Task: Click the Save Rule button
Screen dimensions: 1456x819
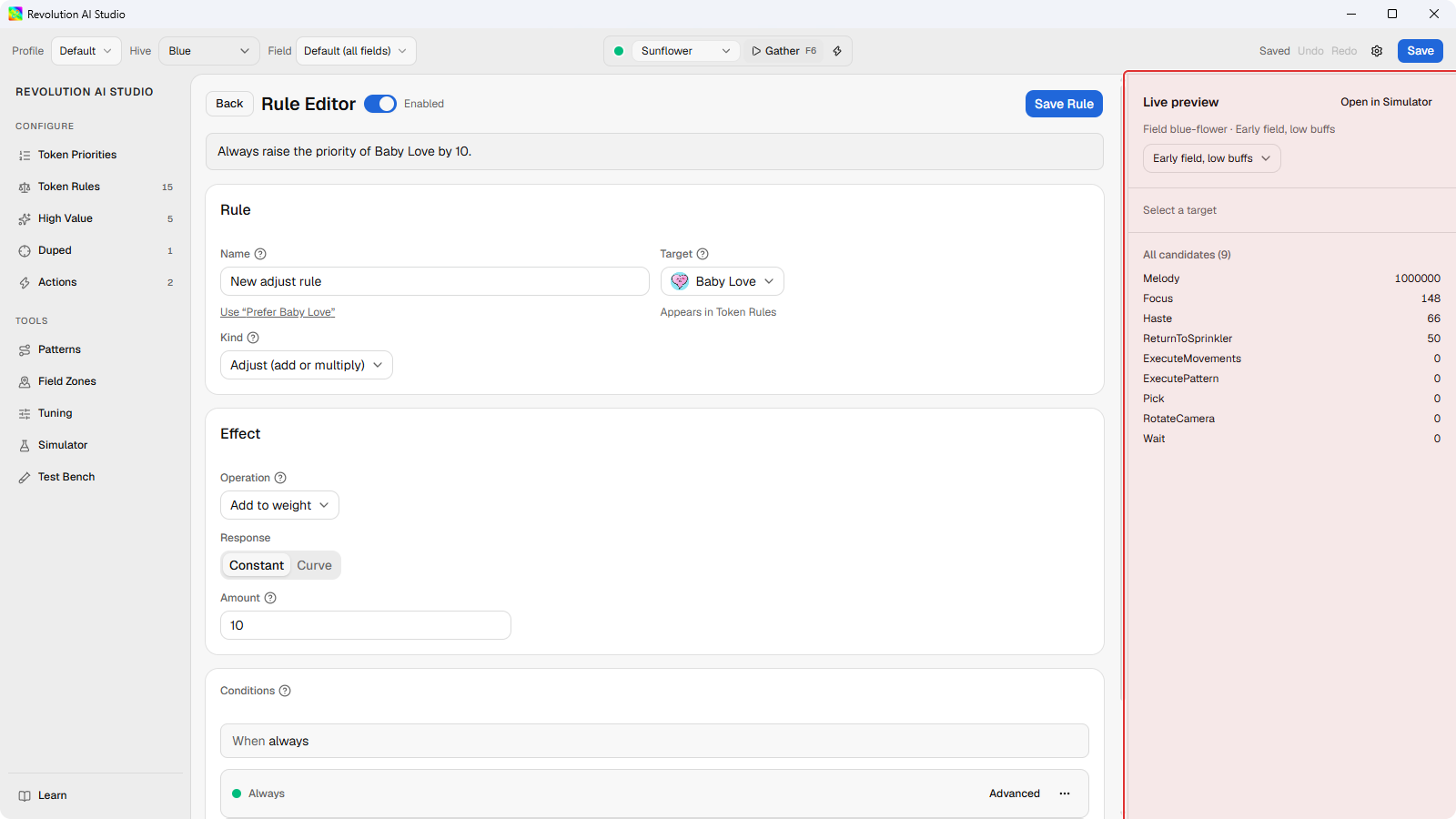Action: point(1064,104)
